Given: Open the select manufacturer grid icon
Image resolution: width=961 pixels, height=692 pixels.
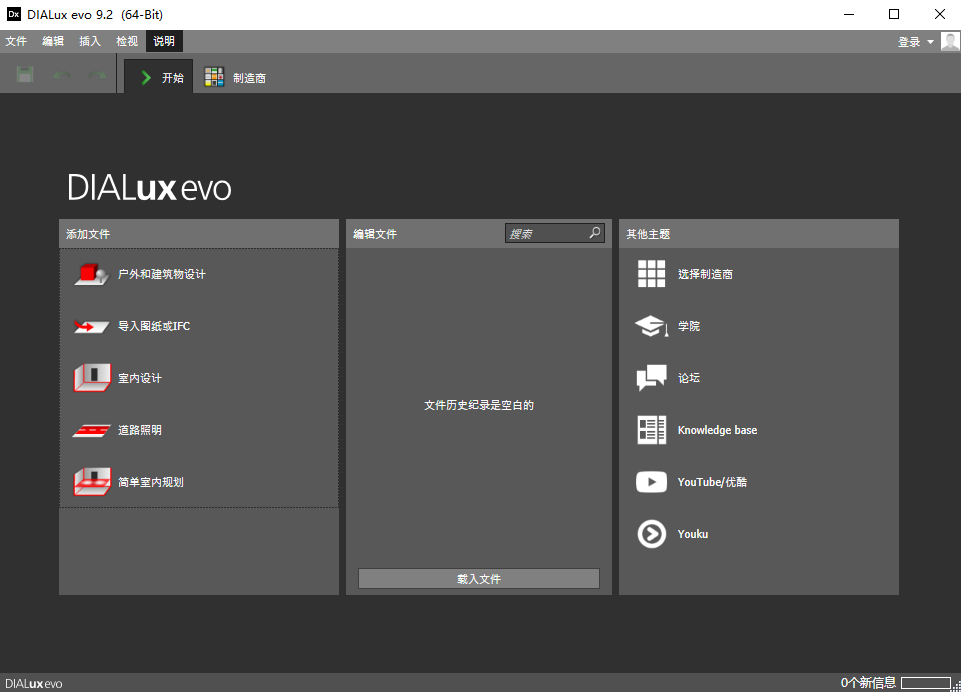Looking at the screenshot, I should tap(651, 274).
